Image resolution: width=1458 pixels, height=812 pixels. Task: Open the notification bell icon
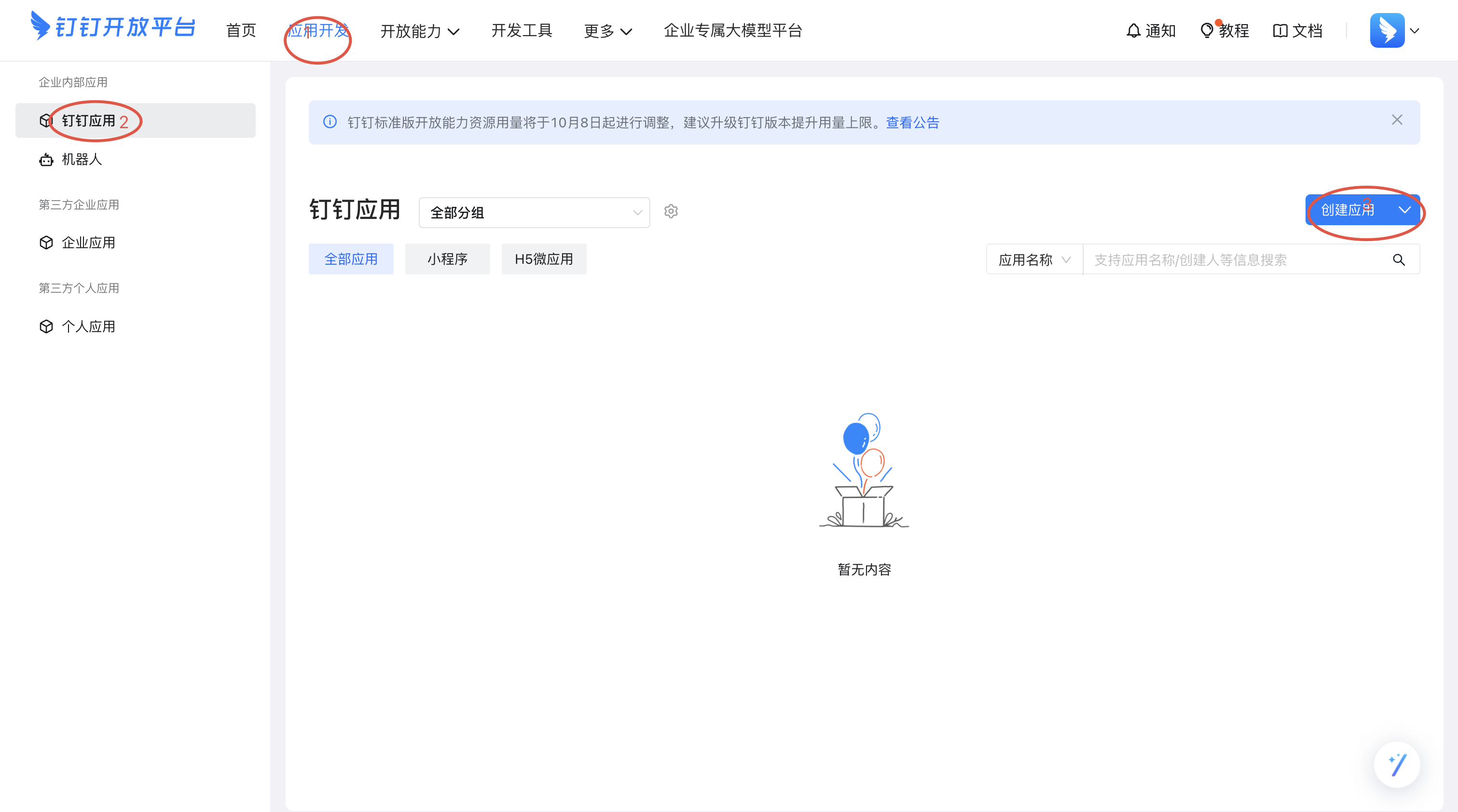[x=1133, y=30]
